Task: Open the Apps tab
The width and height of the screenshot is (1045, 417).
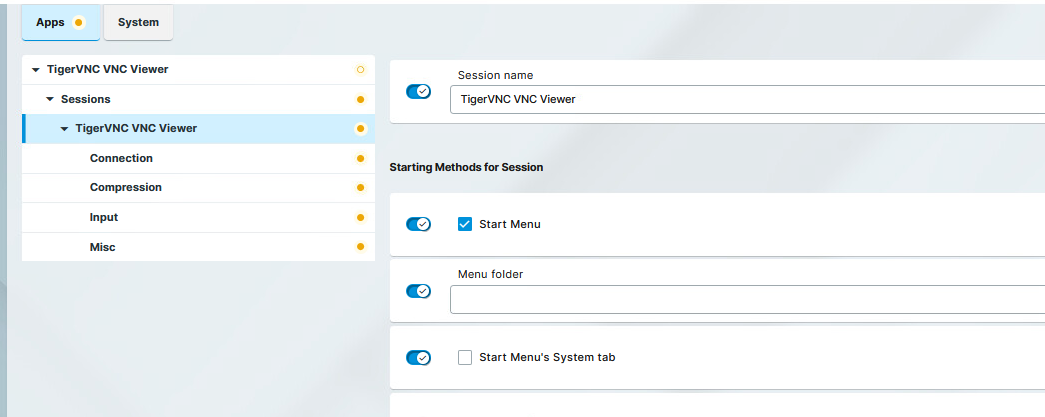Action: [50, 22]
